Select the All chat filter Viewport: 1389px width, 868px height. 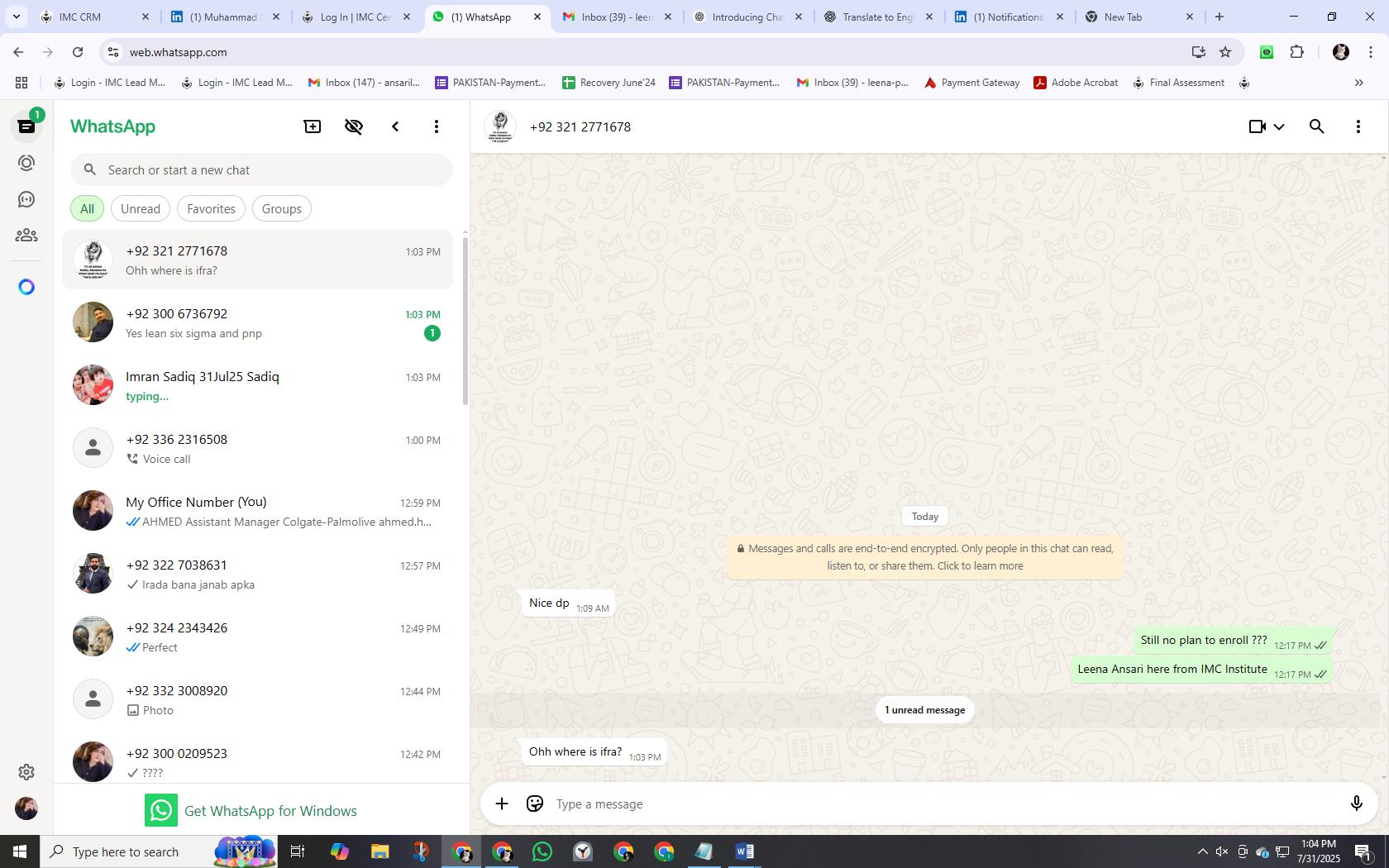[87, 208]
